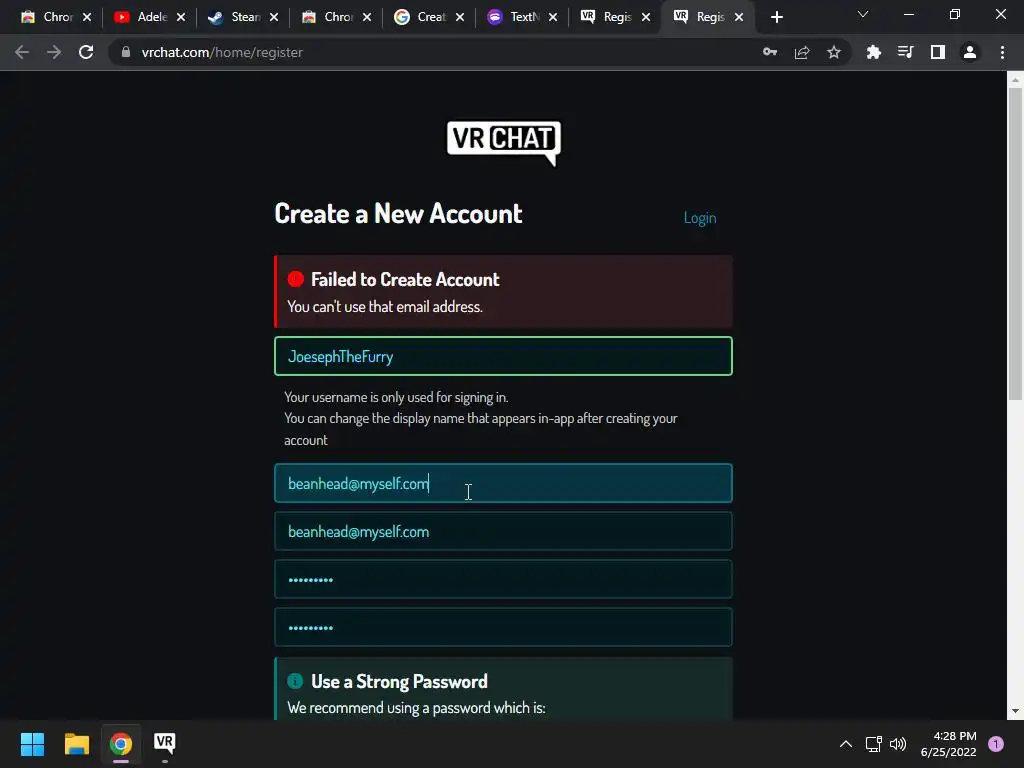Open the Chrome profile menu
Screen dimensions: 1024x768
coord(970,52)
